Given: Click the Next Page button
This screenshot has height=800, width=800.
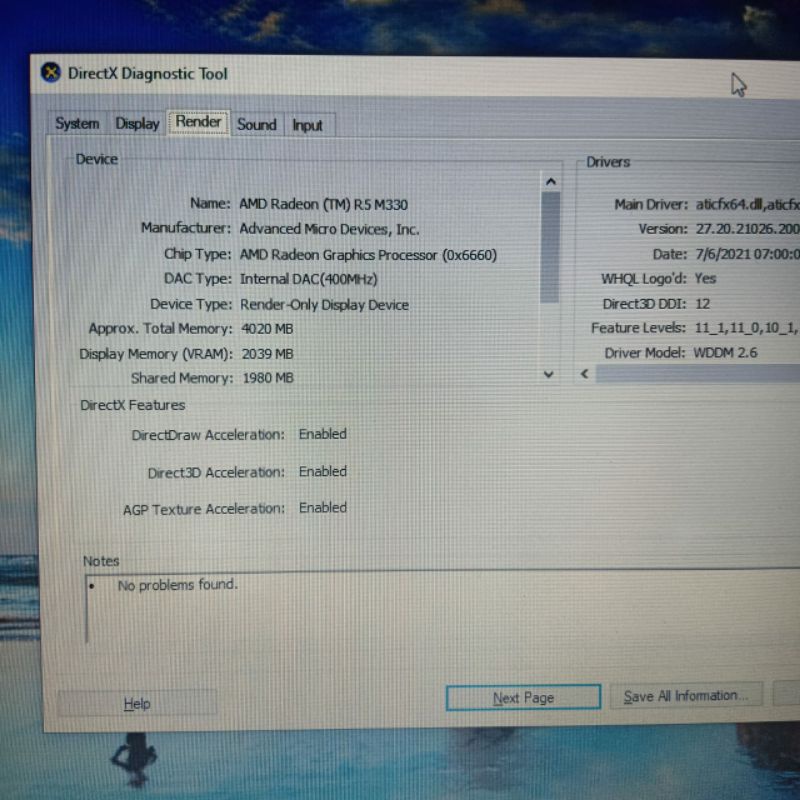Looking at the screenshot, I should pos(523,698).
